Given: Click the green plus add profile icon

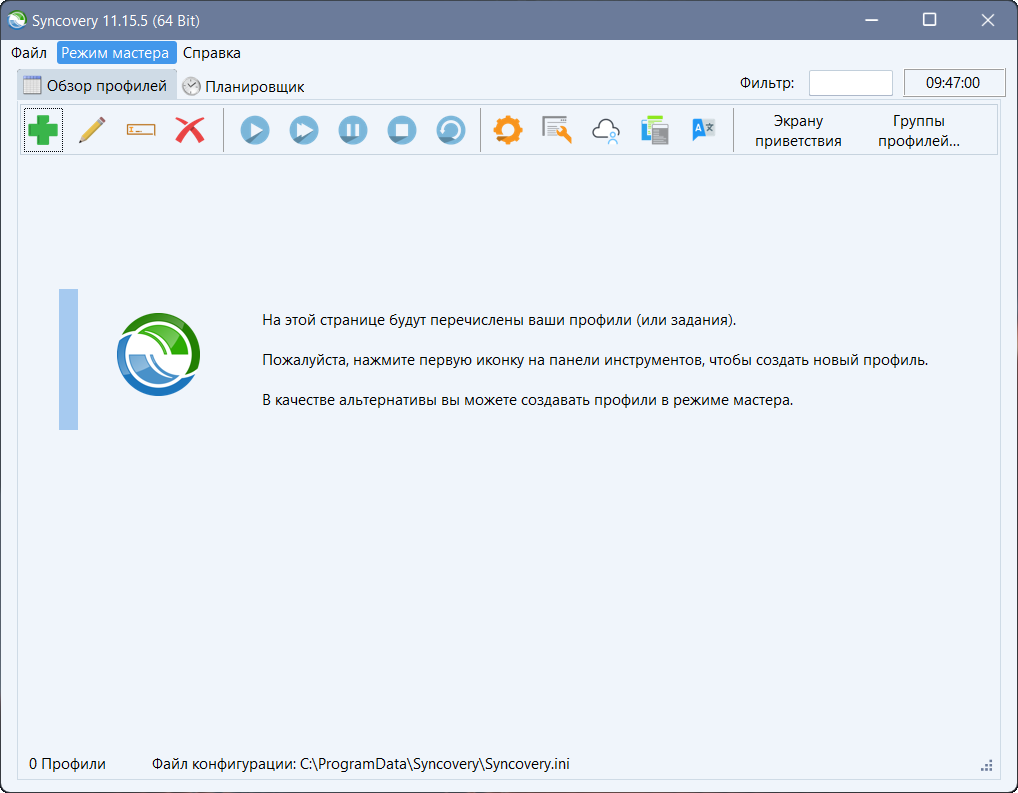Looking at the screenshot, I should (x=43, y=130).
